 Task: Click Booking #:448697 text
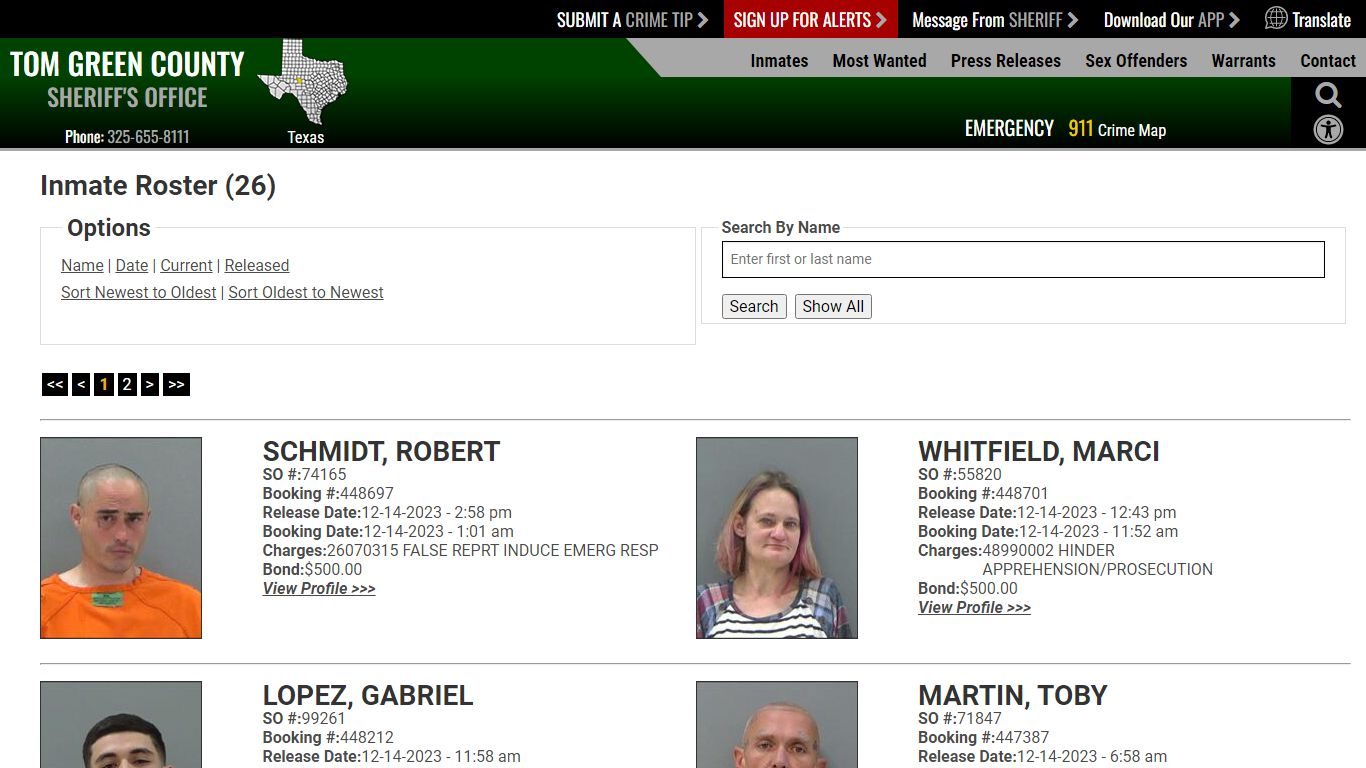click(328, 493)
